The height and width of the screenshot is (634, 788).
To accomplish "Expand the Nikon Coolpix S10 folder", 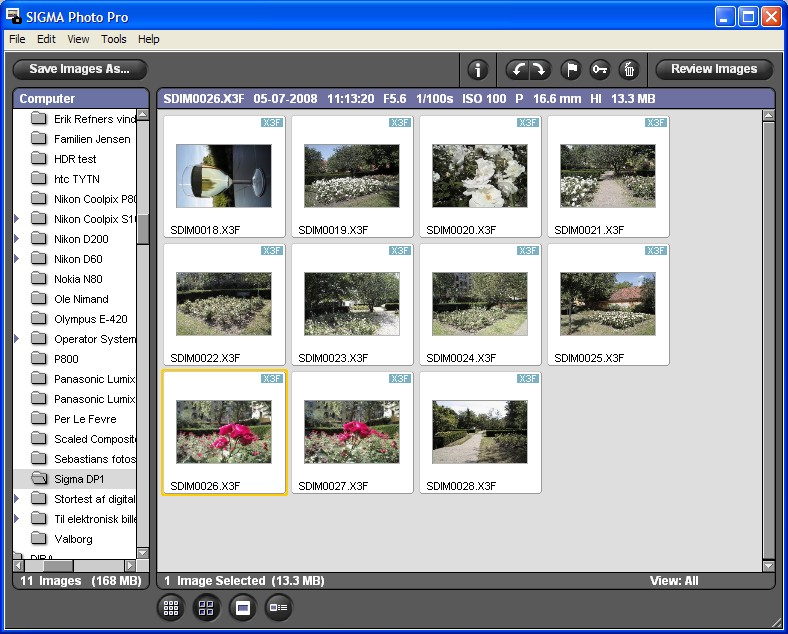I will pyautogui.click(x=17, y=219).
